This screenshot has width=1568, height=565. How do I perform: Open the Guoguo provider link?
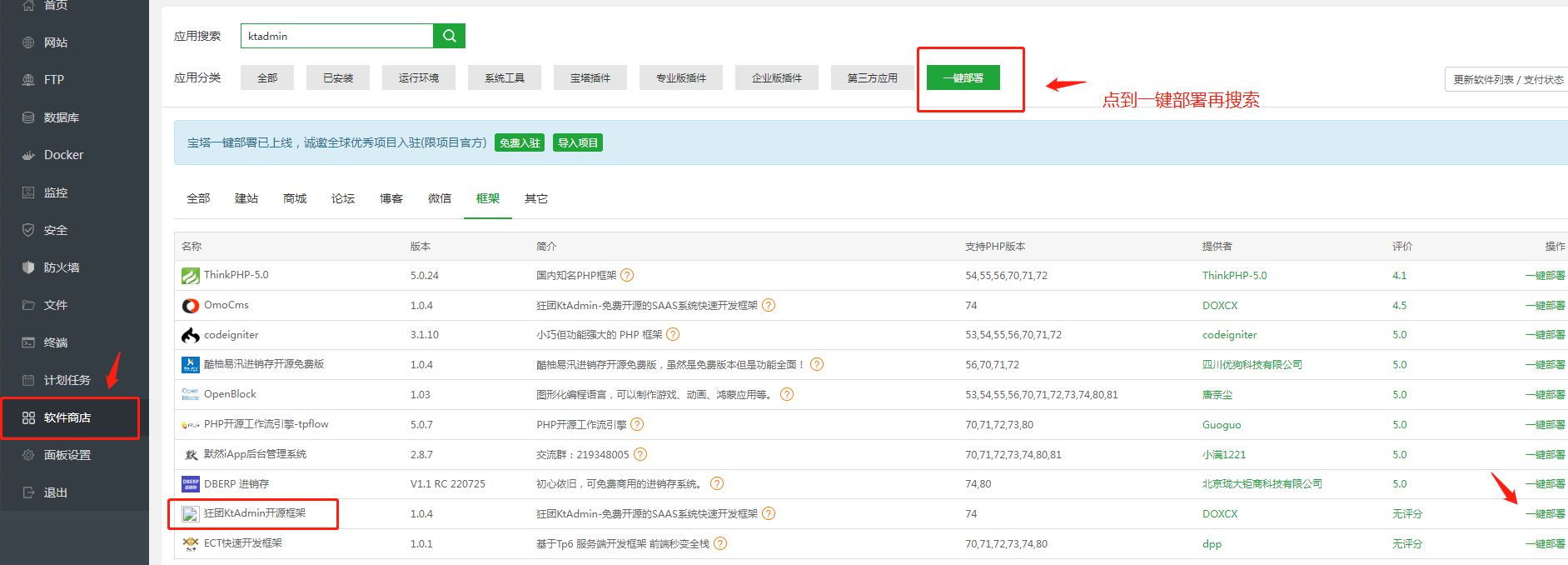point(1222,425)
